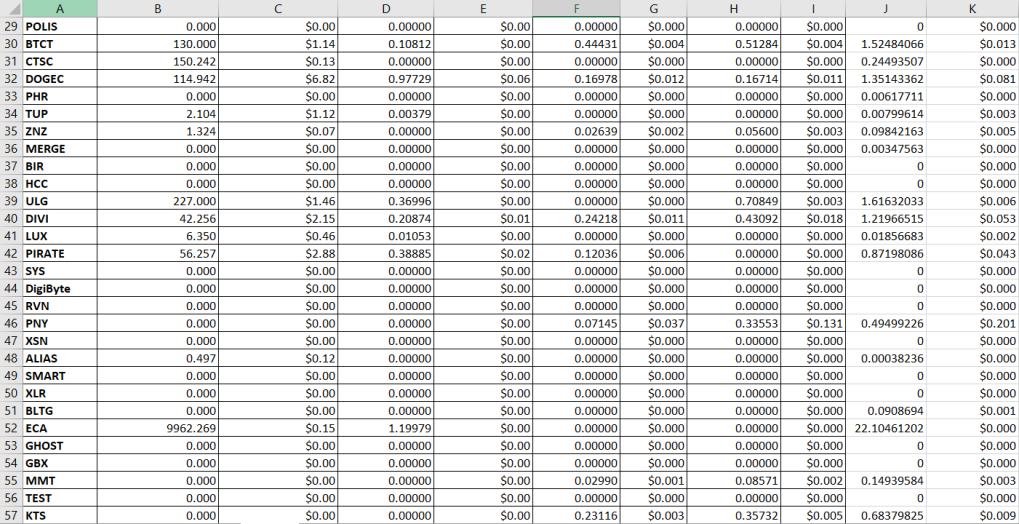Select cell with value 0.00038236

pos(886,359)
